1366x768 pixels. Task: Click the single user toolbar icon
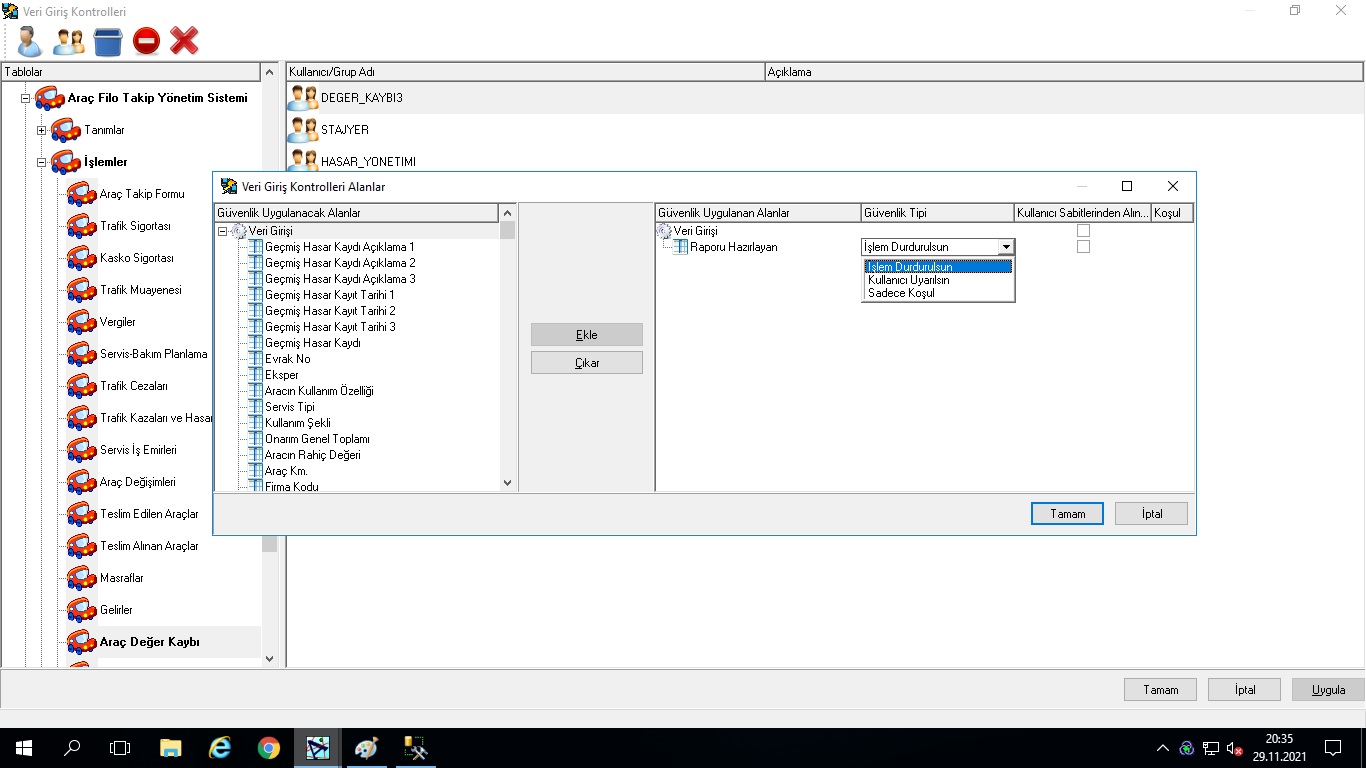pyautogui.click(x=29, y=41)
